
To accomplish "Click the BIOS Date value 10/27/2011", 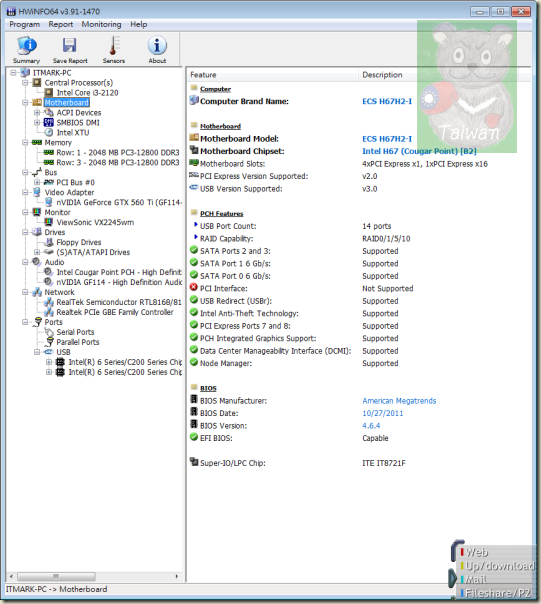I will click(x=383, y=413).
